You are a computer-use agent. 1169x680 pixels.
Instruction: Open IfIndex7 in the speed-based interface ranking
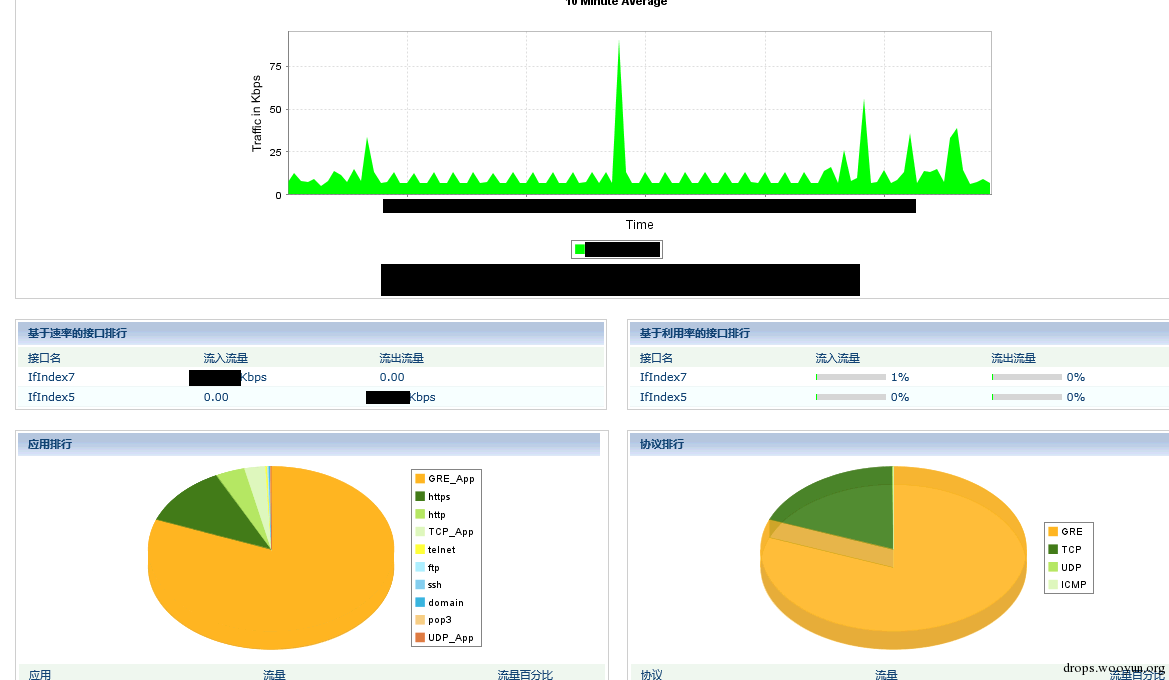[51, 377]
